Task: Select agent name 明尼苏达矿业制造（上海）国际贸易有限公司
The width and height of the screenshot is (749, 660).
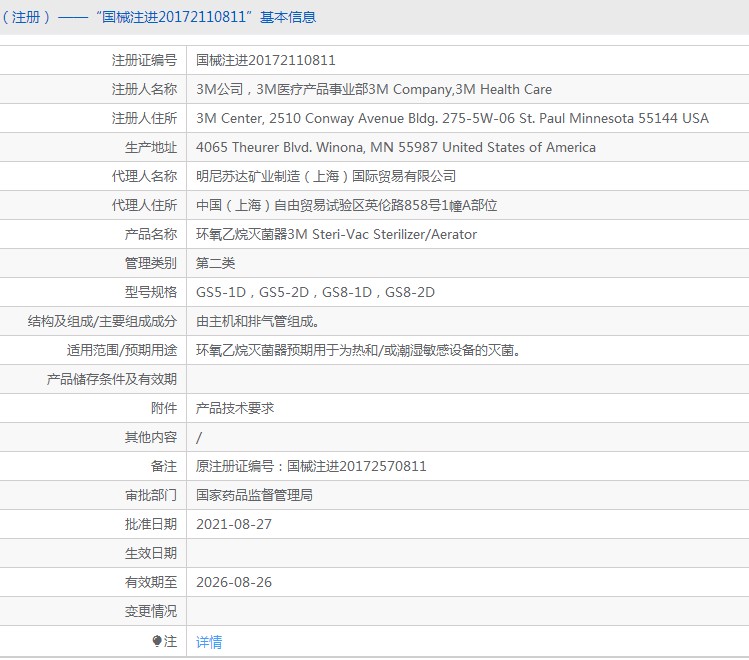Action: pyautogui.click(x=326, y=176)
